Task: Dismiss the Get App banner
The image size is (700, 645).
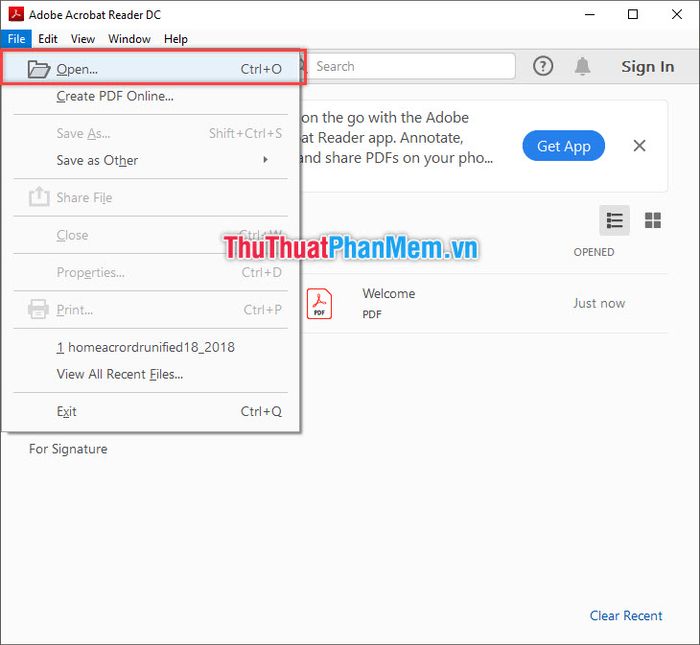Action: click(639, 146)
